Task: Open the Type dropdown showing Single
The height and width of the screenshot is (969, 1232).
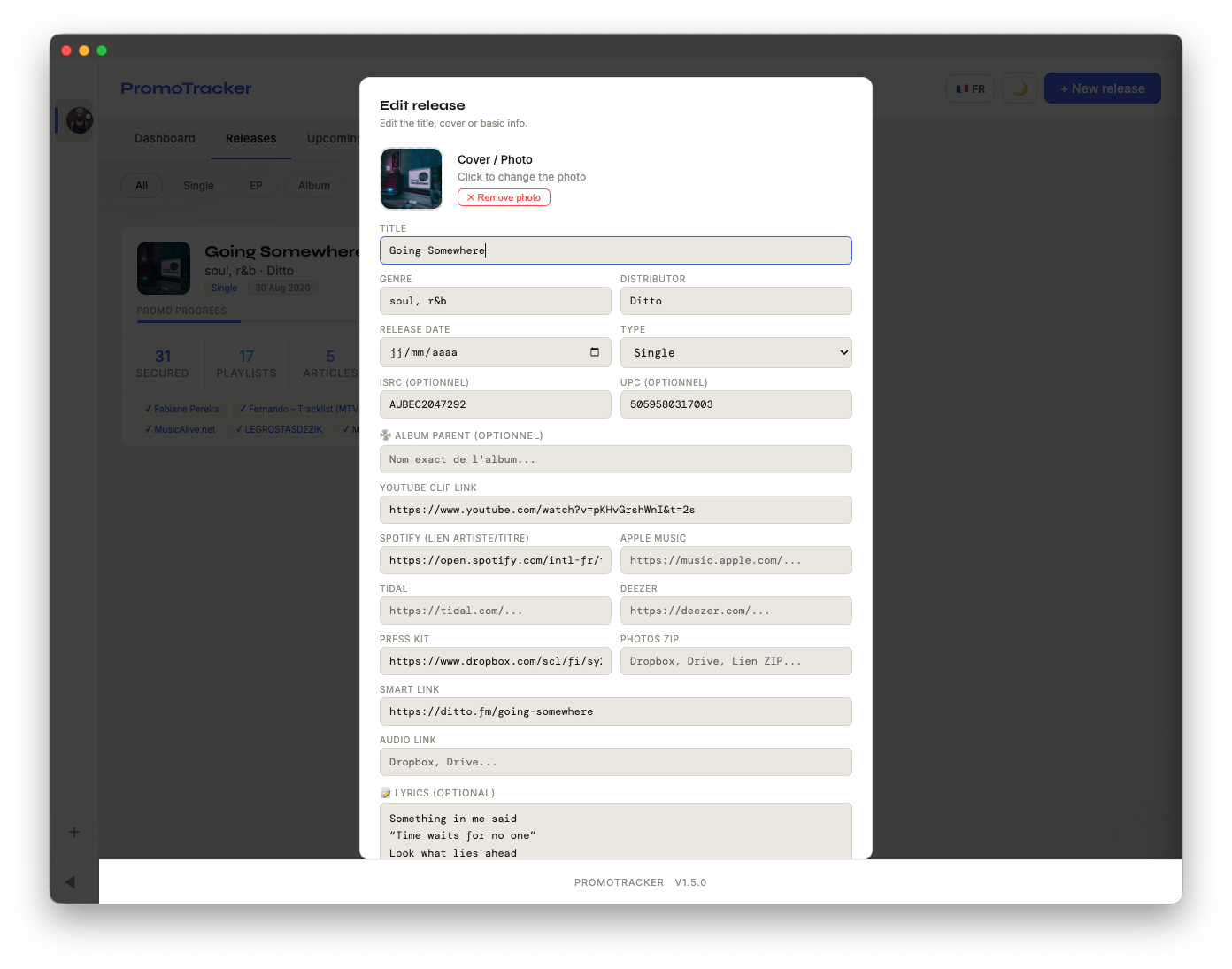Action: tap(735, 352)
